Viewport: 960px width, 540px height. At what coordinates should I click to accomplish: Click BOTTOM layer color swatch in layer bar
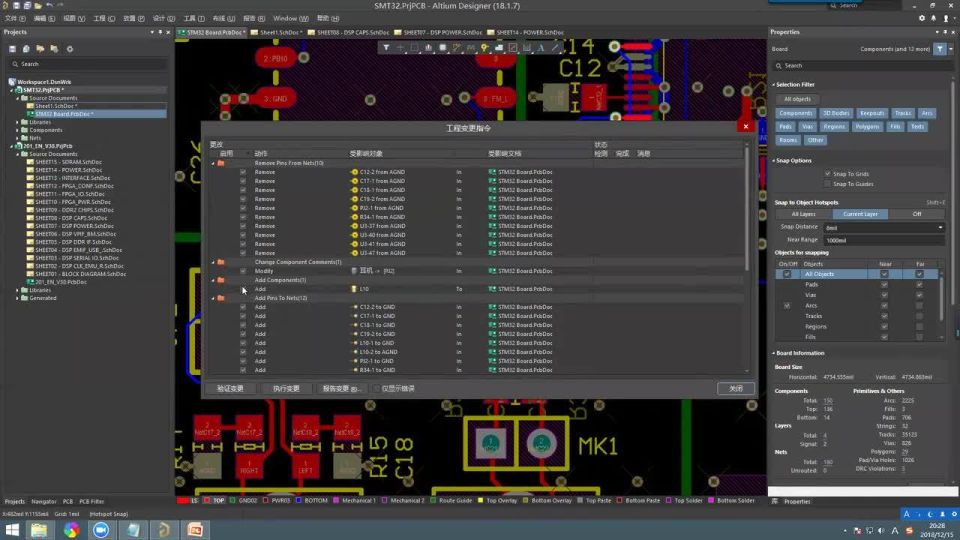[299, 500]
